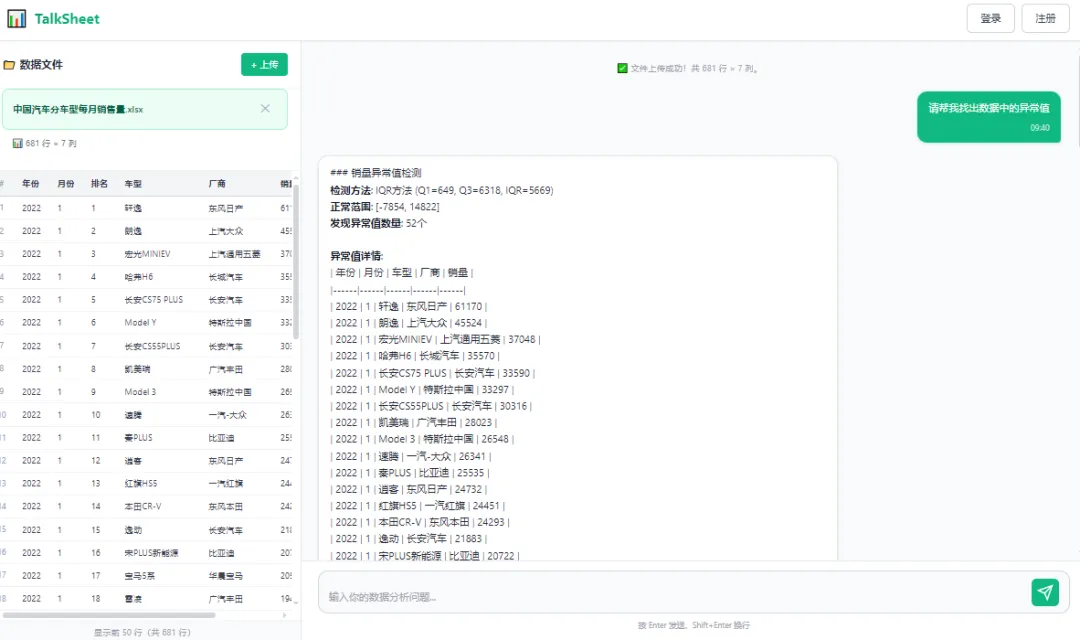Click the 发现异常值数量 52个 line
The height and width of the screenshot is (640, 1080).
(378, 223)
